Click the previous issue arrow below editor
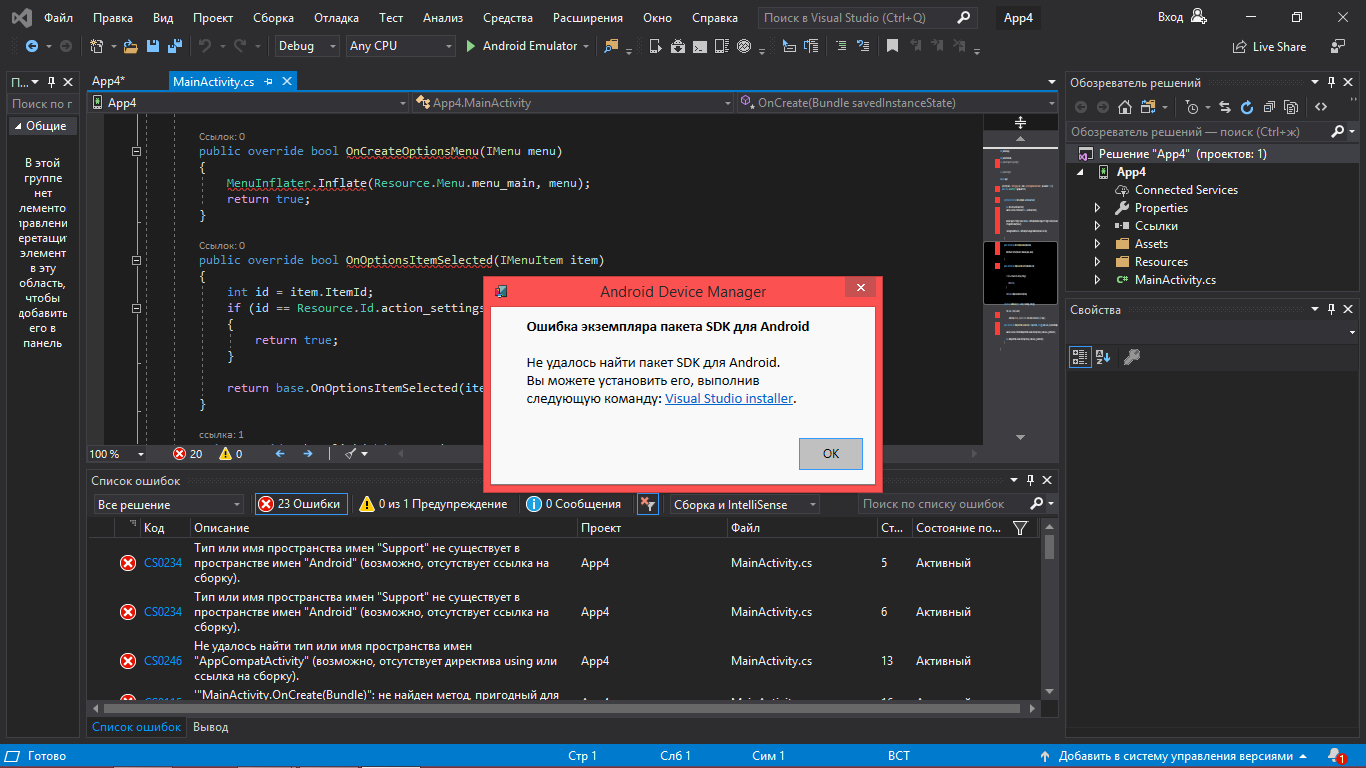Image resolution: width=1366 pixels, height=768 pixels. tap(280, 453)
